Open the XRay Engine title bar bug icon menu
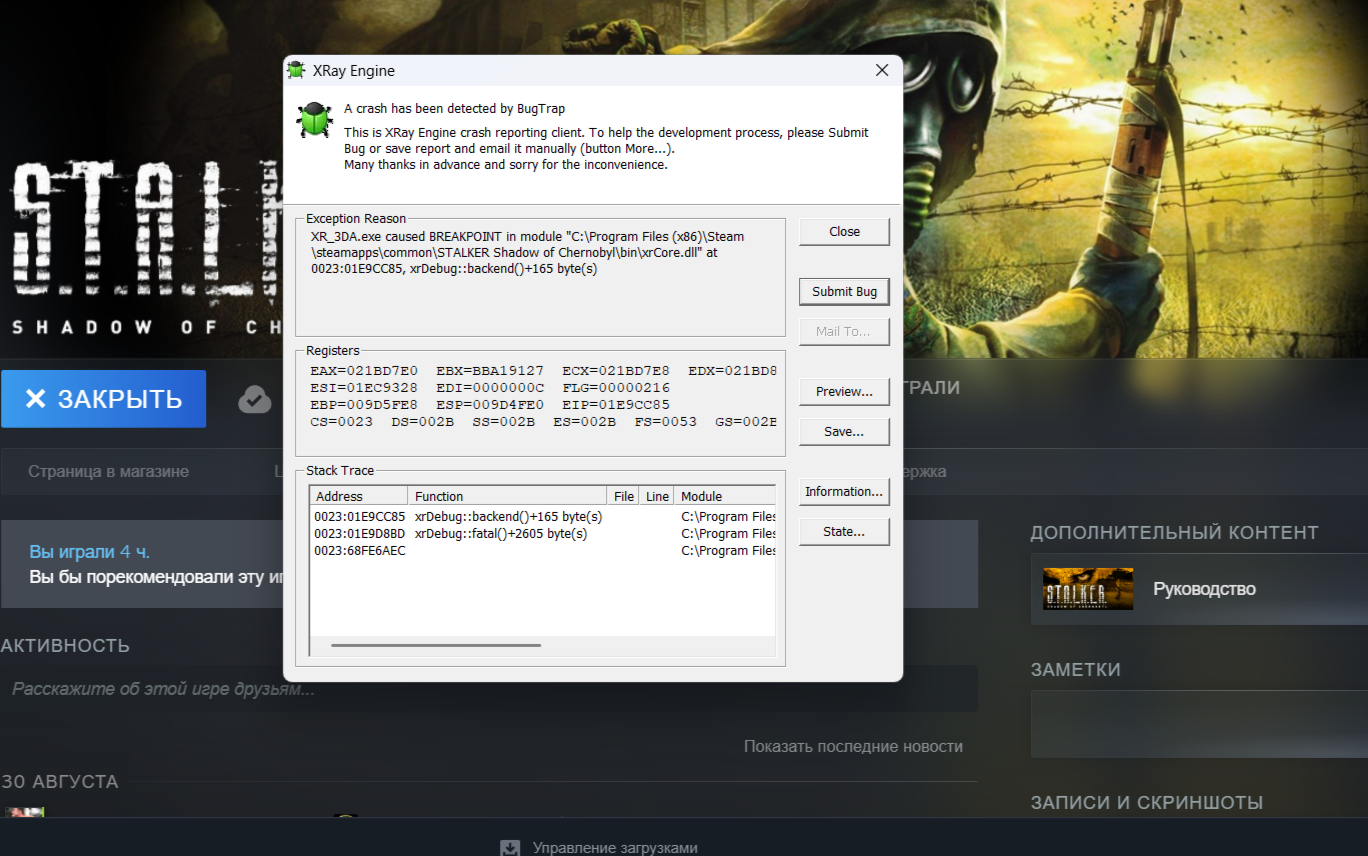 pyautogui.click(x=296, y=71)
